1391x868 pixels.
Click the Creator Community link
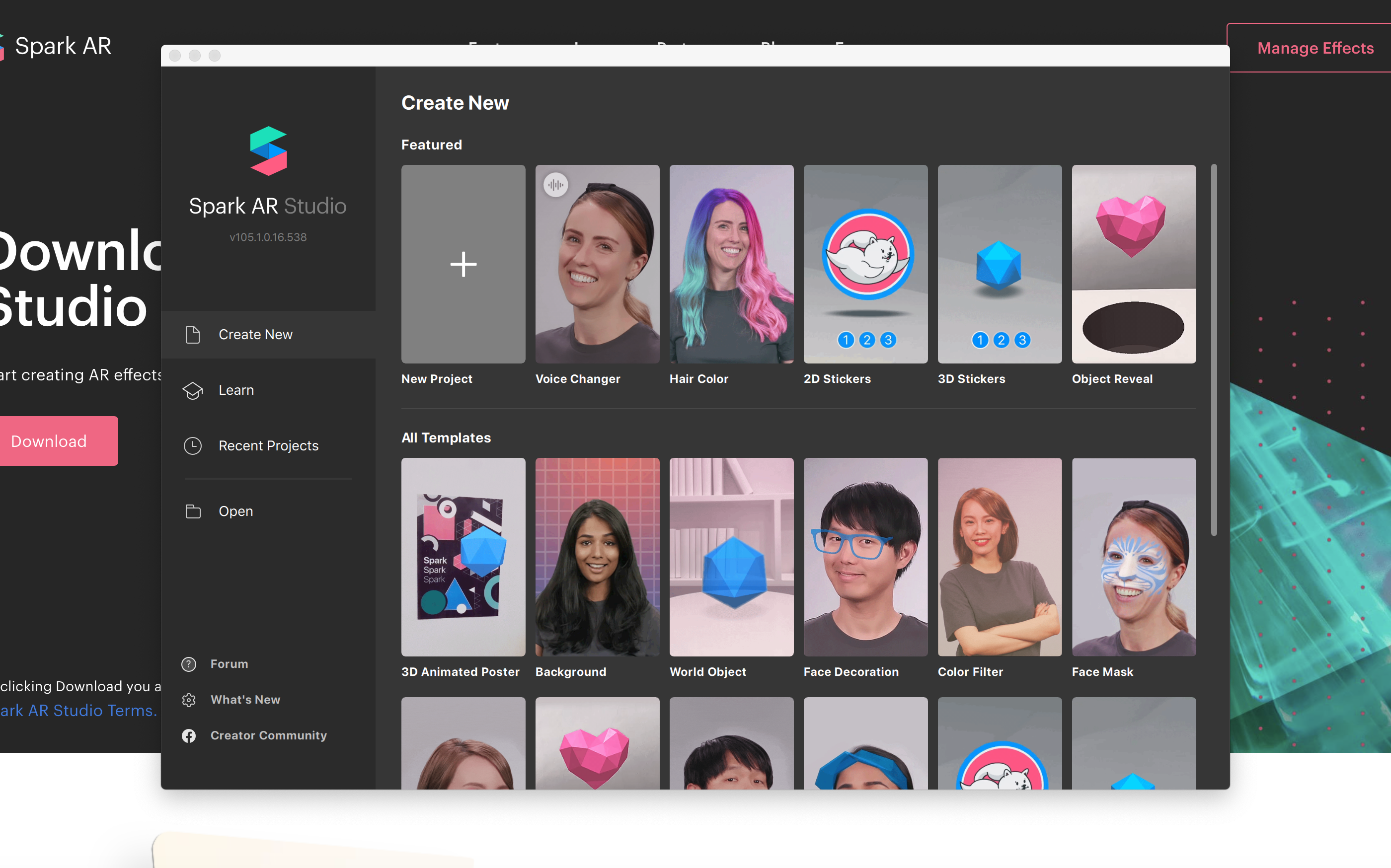pos(268,735)
